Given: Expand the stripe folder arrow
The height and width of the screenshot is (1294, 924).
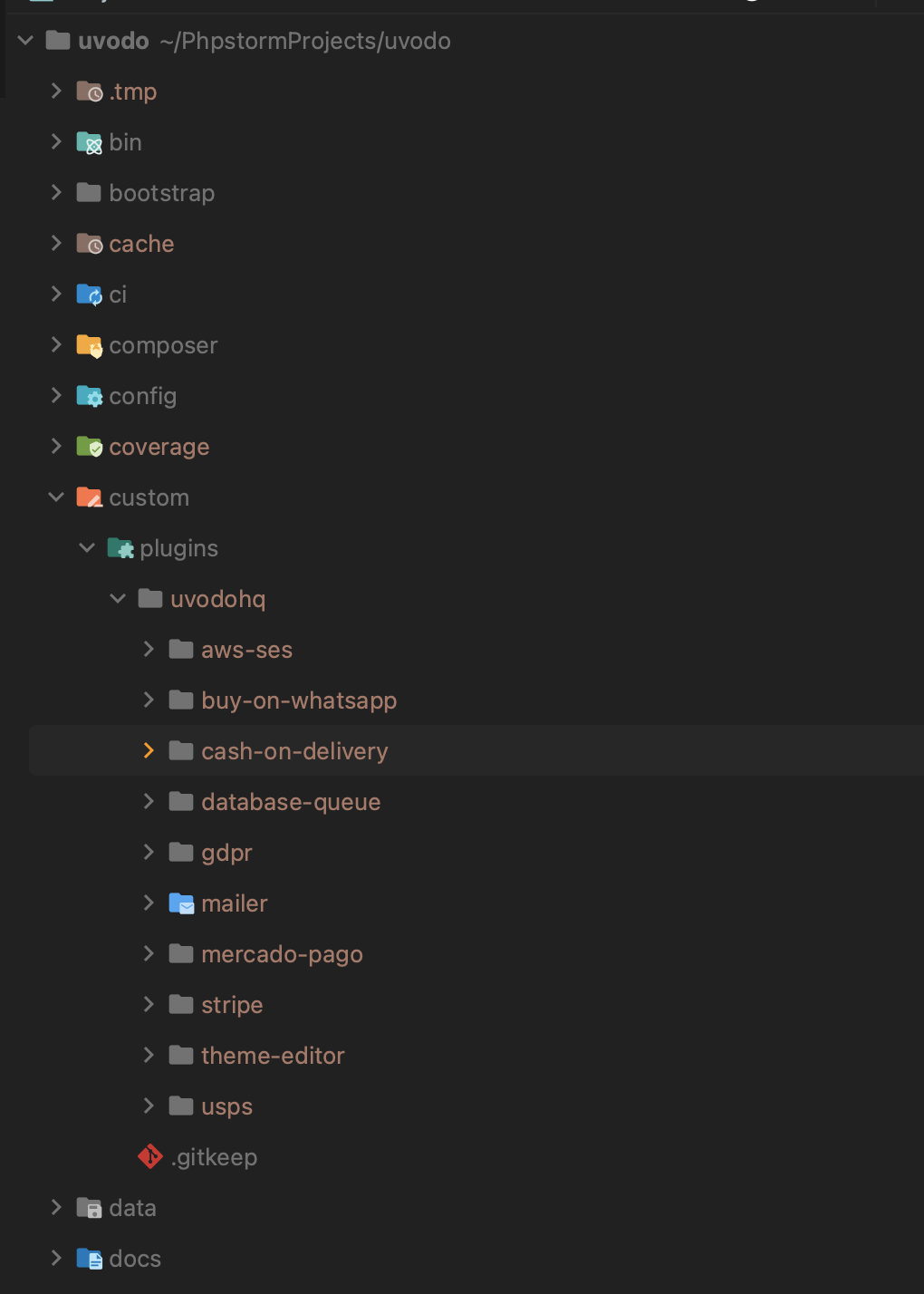Looking at the screenshot, I should [x=149, y=1005].
